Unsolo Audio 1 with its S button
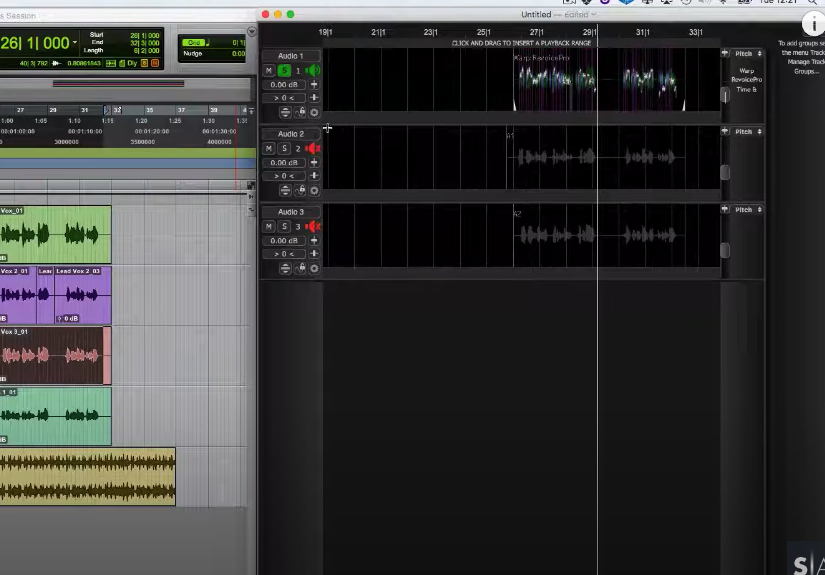 pyautogui.click(x=284, y=70)
